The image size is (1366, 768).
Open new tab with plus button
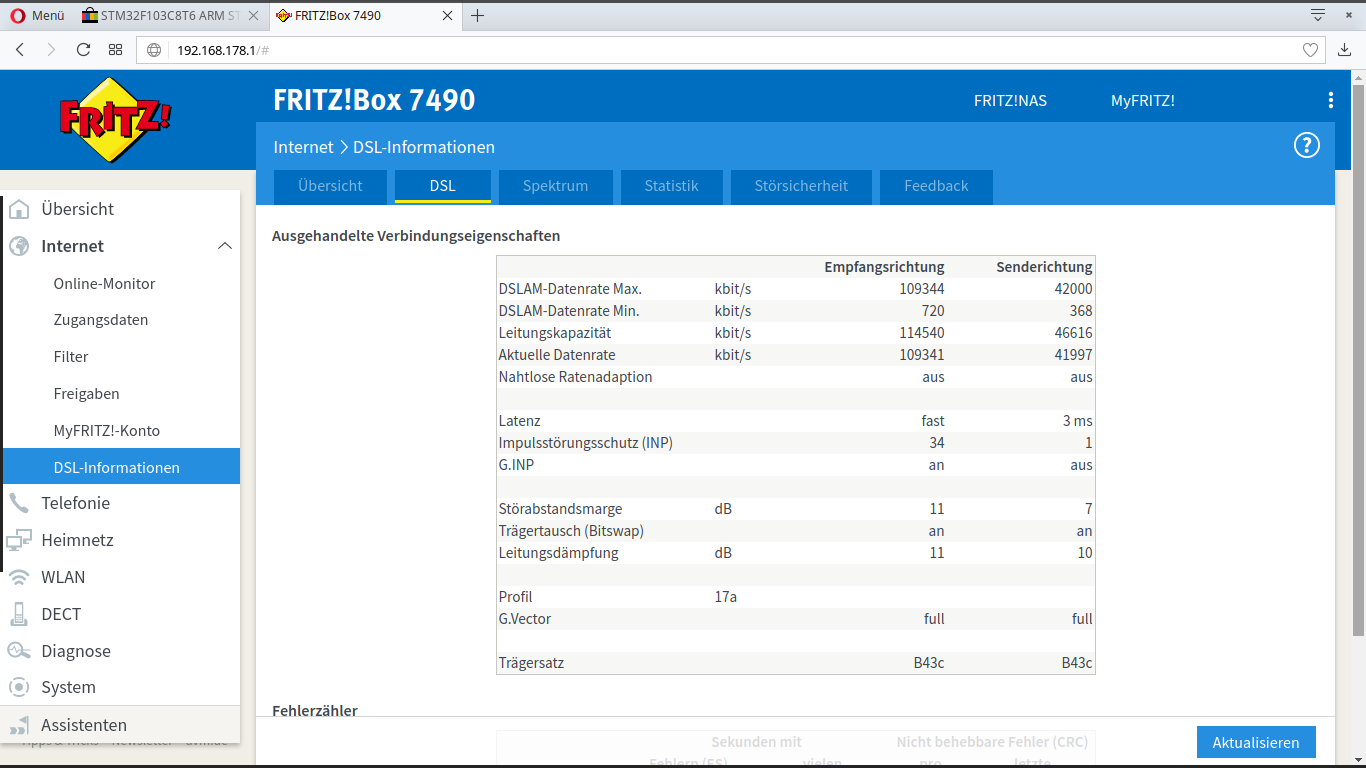coord(478,15)
